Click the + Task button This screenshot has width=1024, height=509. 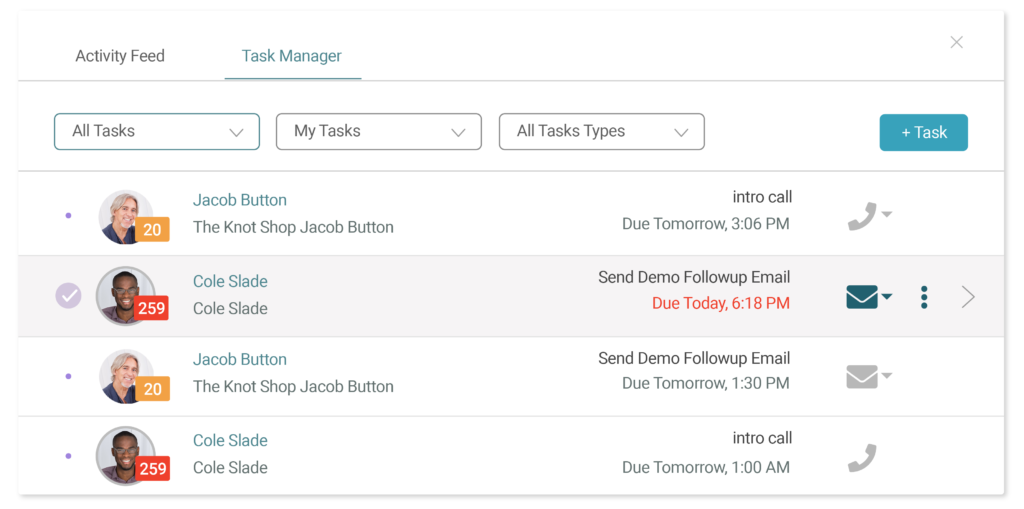[x=923, y=133]
